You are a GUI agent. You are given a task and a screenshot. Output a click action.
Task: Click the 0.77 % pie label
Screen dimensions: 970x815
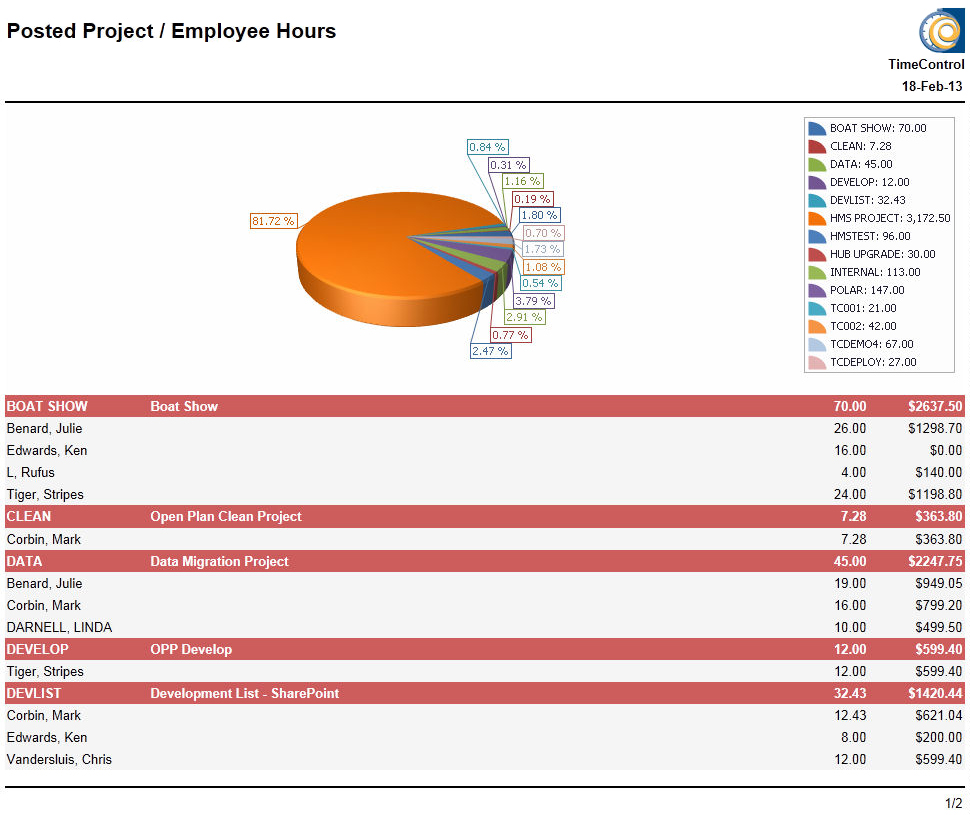pyautogui.click(x=510, y=335)
